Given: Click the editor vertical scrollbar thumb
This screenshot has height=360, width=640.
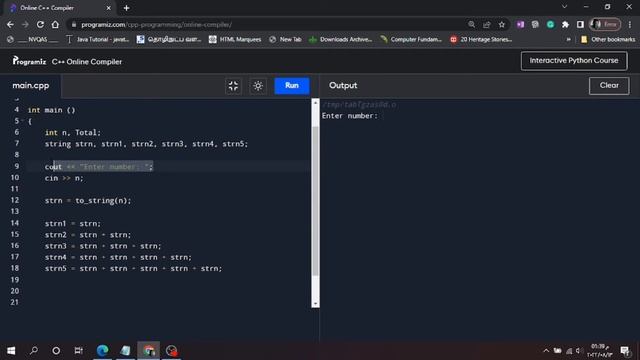Looking at the screenshot, I should tap(315, 201).
